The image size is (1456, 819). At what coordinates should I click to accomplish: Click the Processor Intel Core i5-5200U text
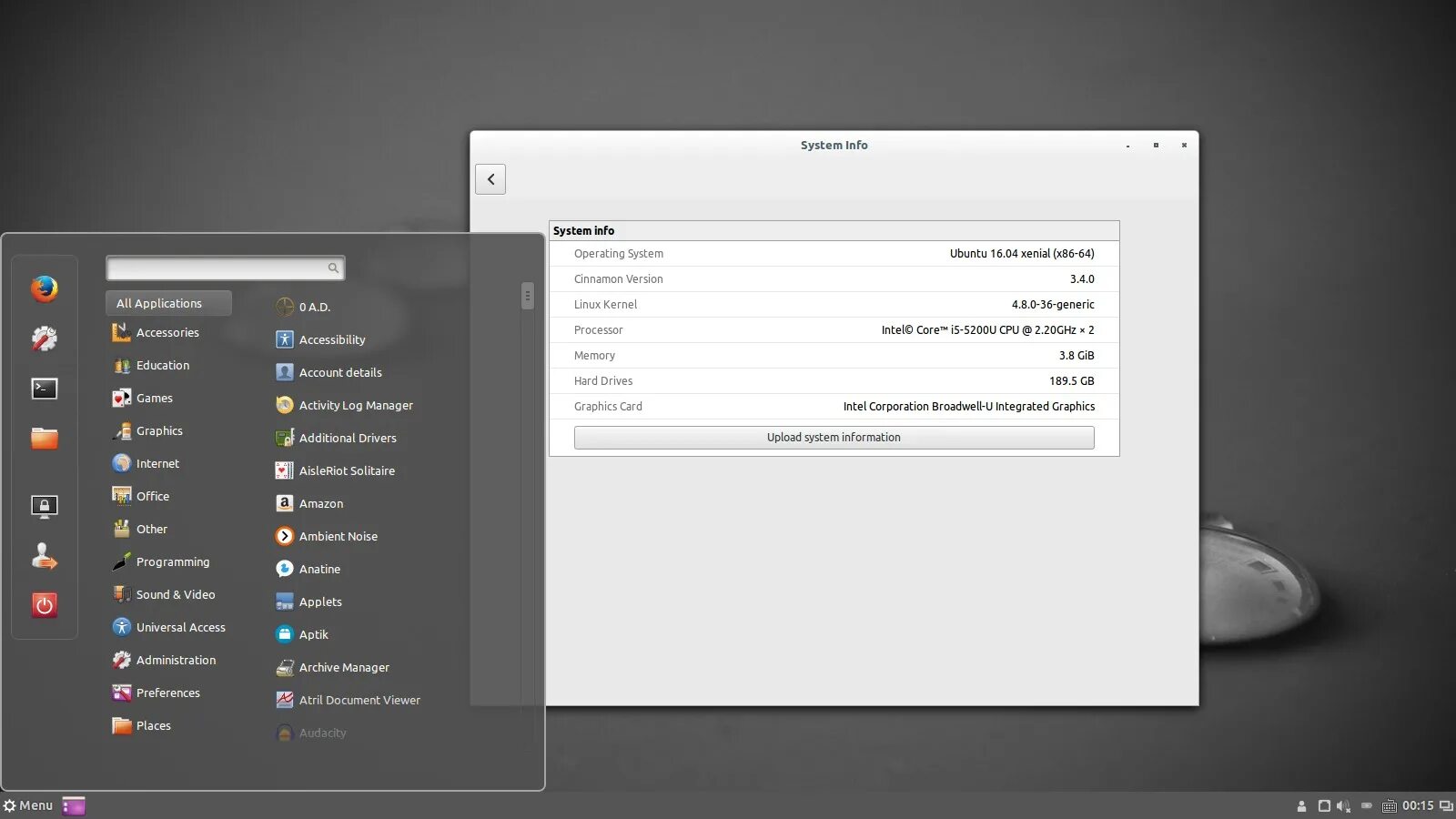click(x=987, y=330)
